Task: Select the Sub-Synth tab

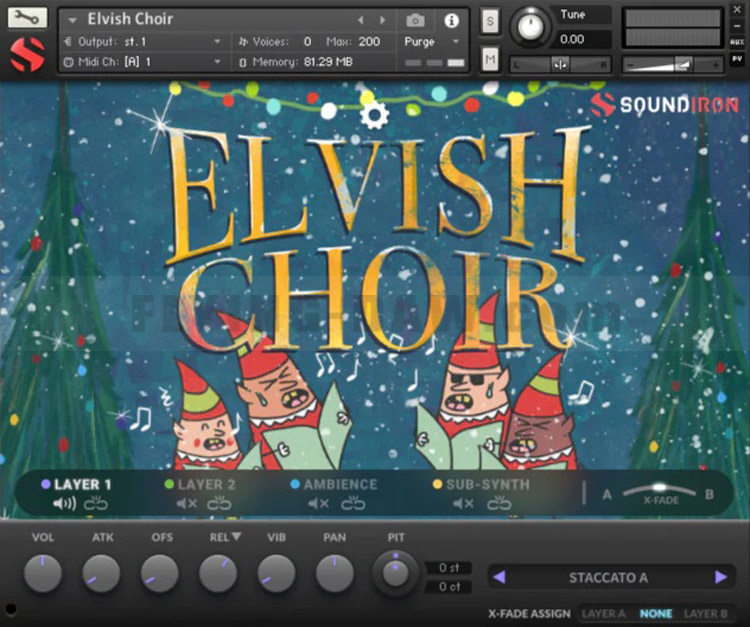Action: point(487,484)
